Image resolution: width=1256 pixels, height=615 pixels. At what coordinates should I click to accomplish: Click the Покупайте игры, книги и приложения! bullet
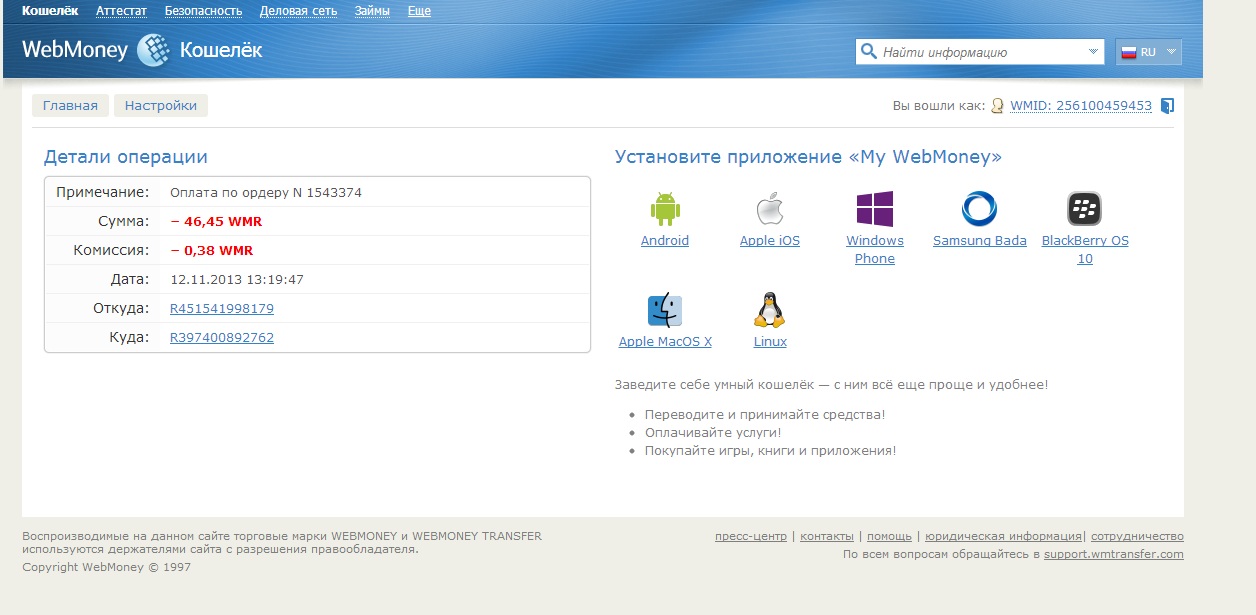(771, 451)
